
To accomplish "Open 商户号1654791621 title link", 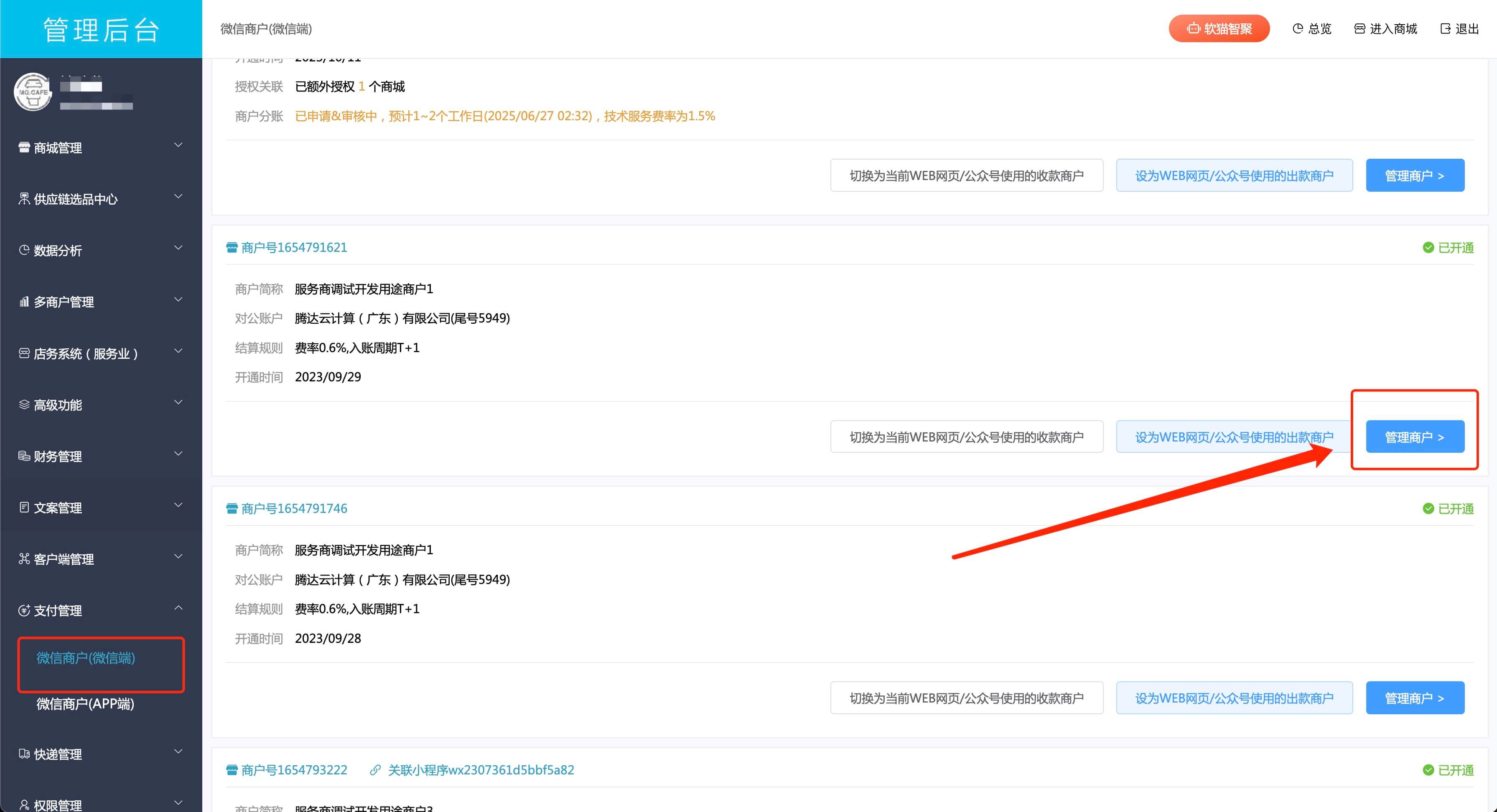I will click(294, 247).
